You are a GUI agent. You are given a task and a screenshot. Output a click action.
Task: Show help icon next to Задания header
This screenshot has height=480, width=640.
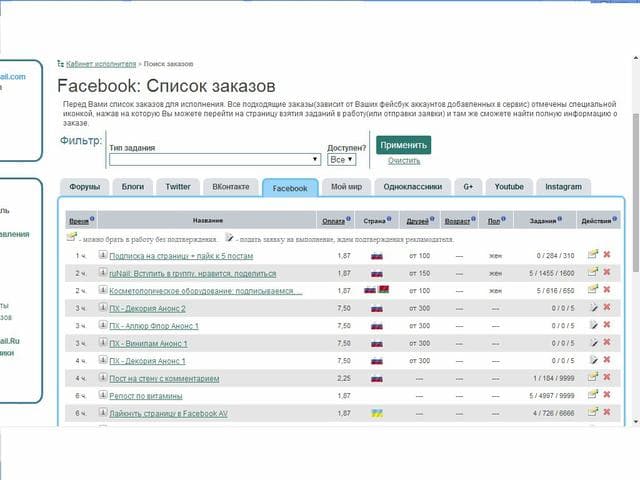560,219
